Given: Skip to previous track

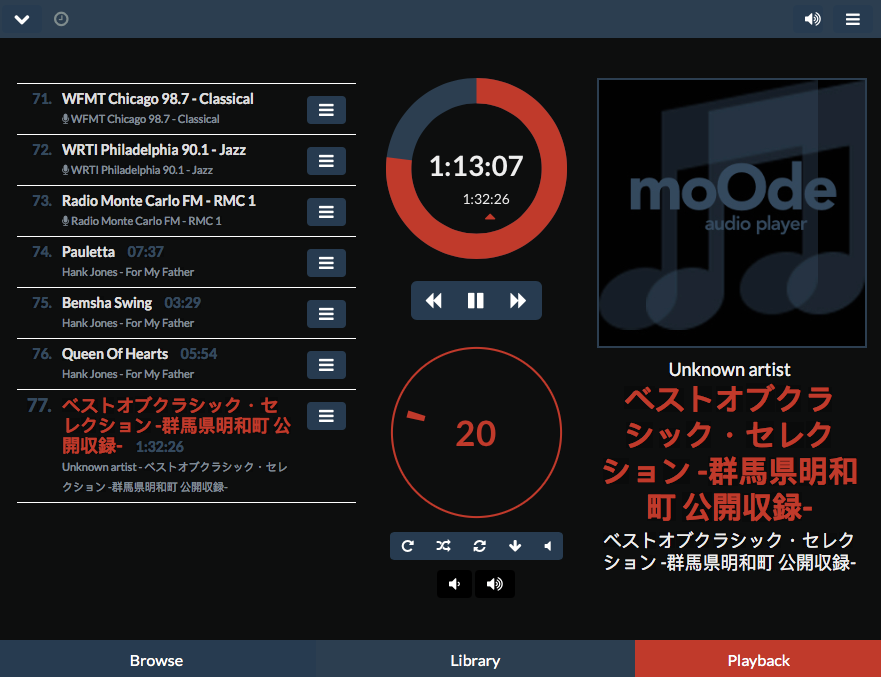Looking at the screenshot, I should pos(433,301).
